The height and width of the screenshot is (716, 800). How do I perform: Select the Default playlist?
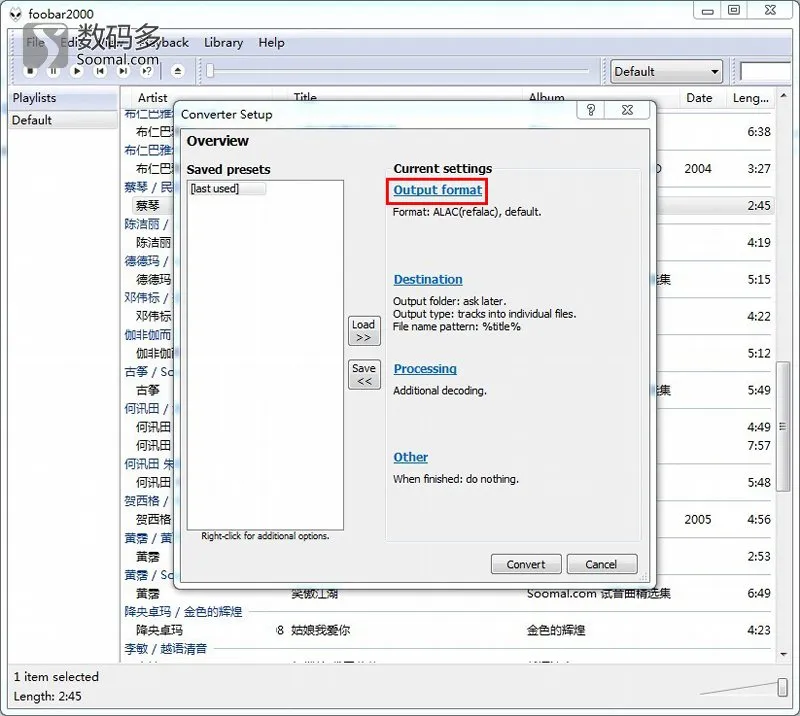[63, 120]
